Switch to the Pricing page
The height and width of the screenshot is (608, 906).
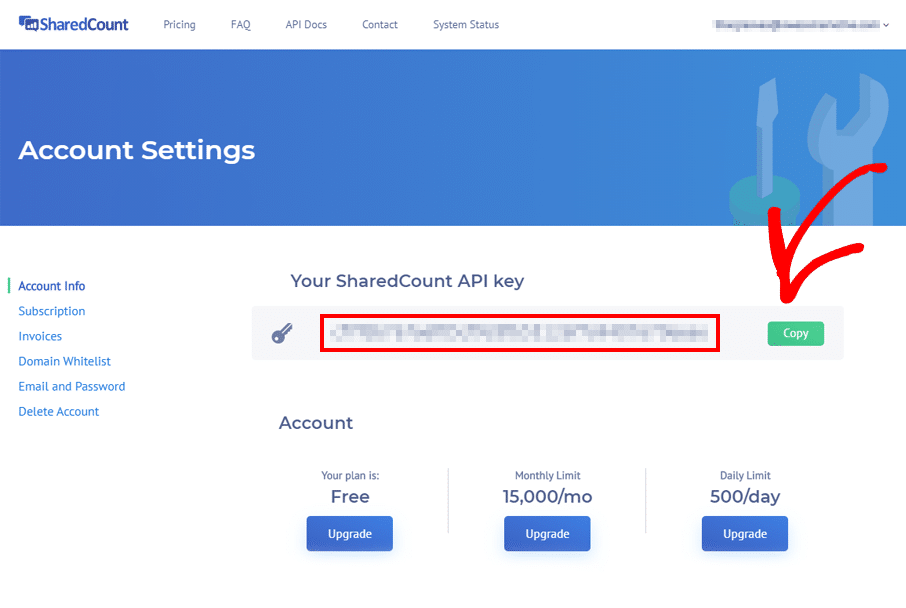(x=179, y=24)
